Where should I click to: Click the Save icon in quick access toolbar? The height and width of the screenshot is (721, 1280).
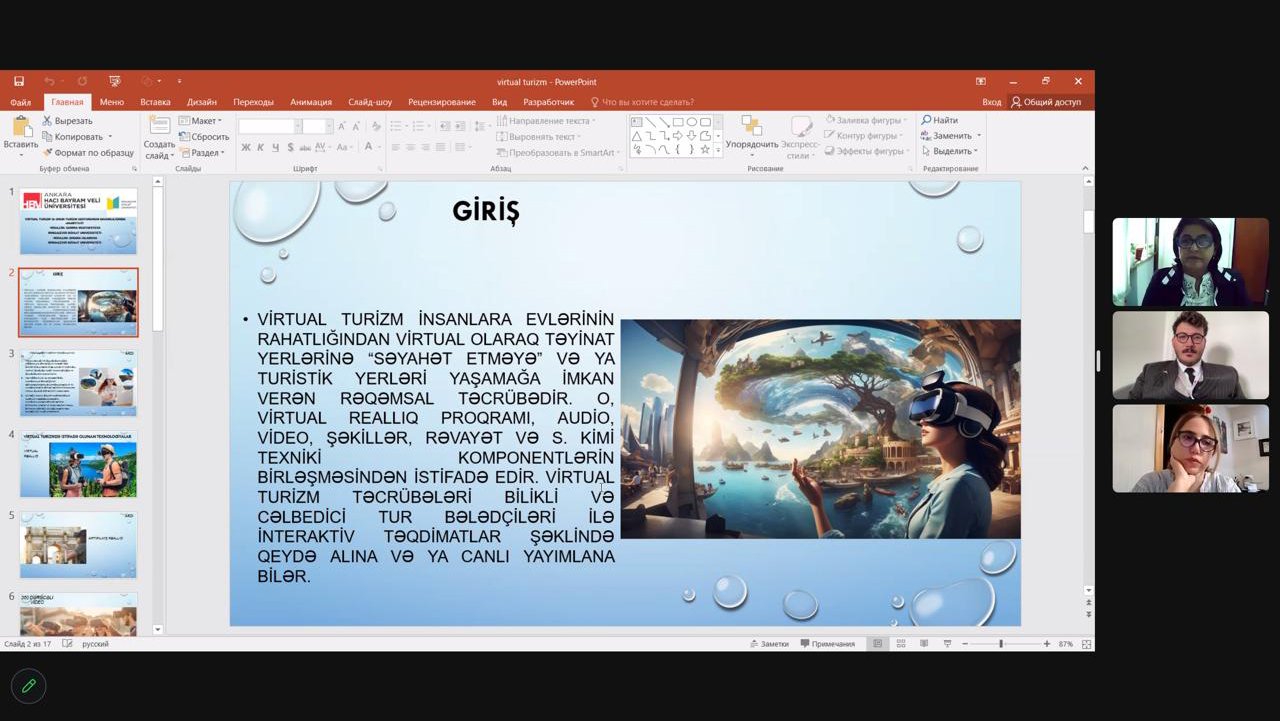tap(18, 81)
